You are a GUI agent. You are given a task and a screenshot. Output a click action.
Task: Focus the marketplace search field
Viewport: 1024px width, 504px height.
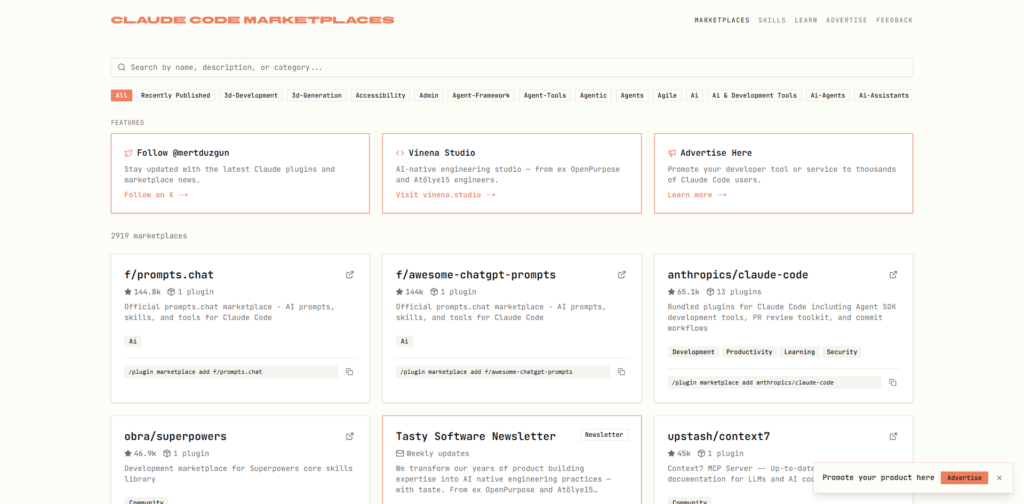pos(512,67)
